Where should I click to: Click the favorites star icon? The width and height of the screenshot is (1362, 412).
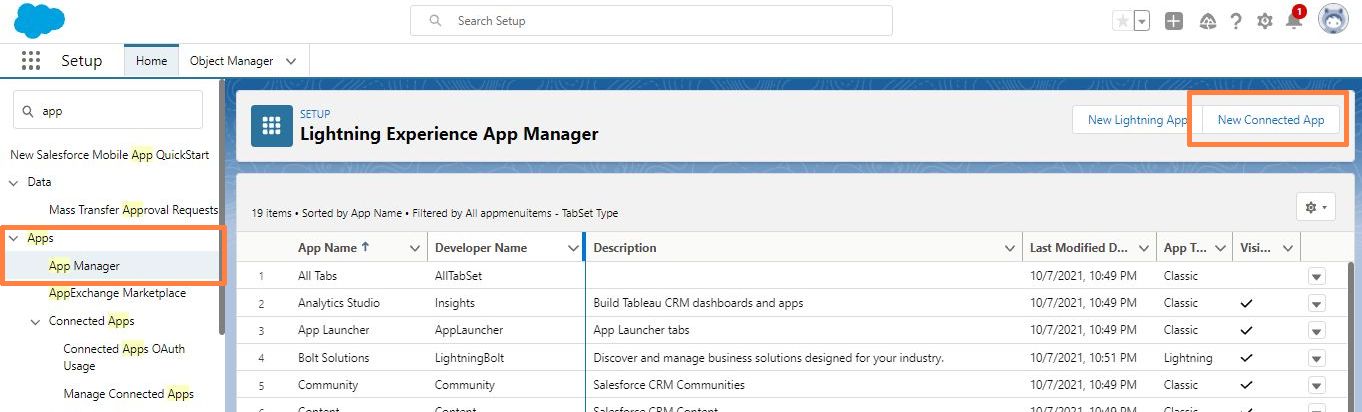point(1122,21)
